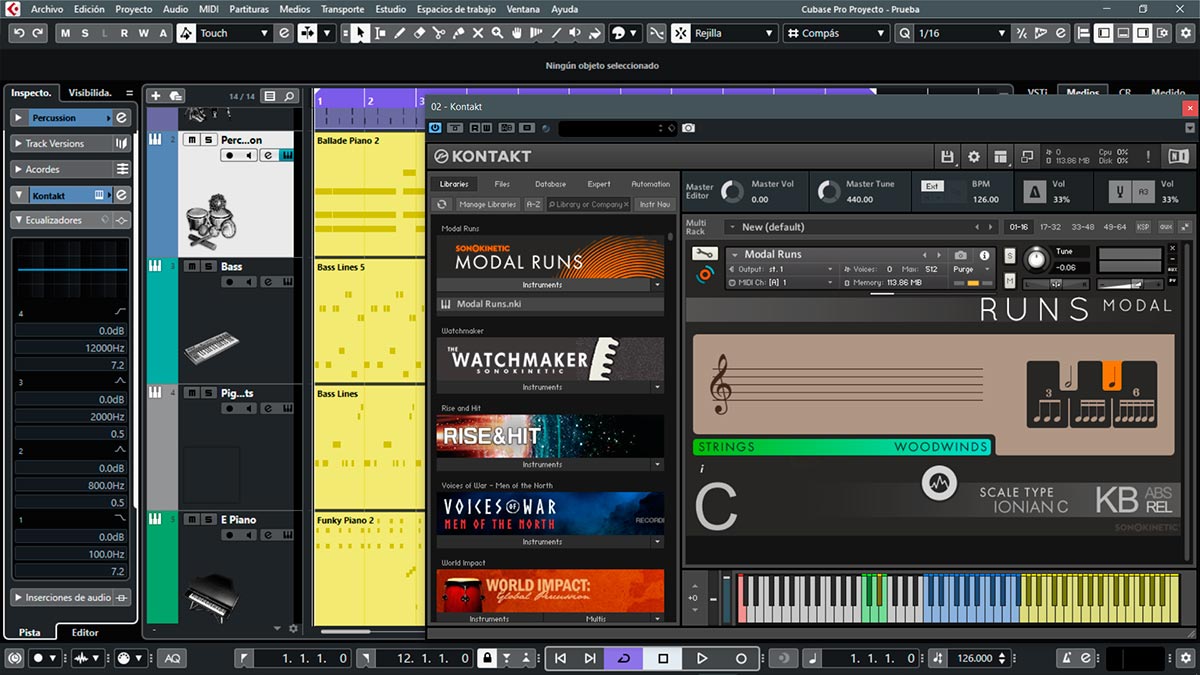
Task: Open the Proyecto menu
Action: [x=134, y=9]
